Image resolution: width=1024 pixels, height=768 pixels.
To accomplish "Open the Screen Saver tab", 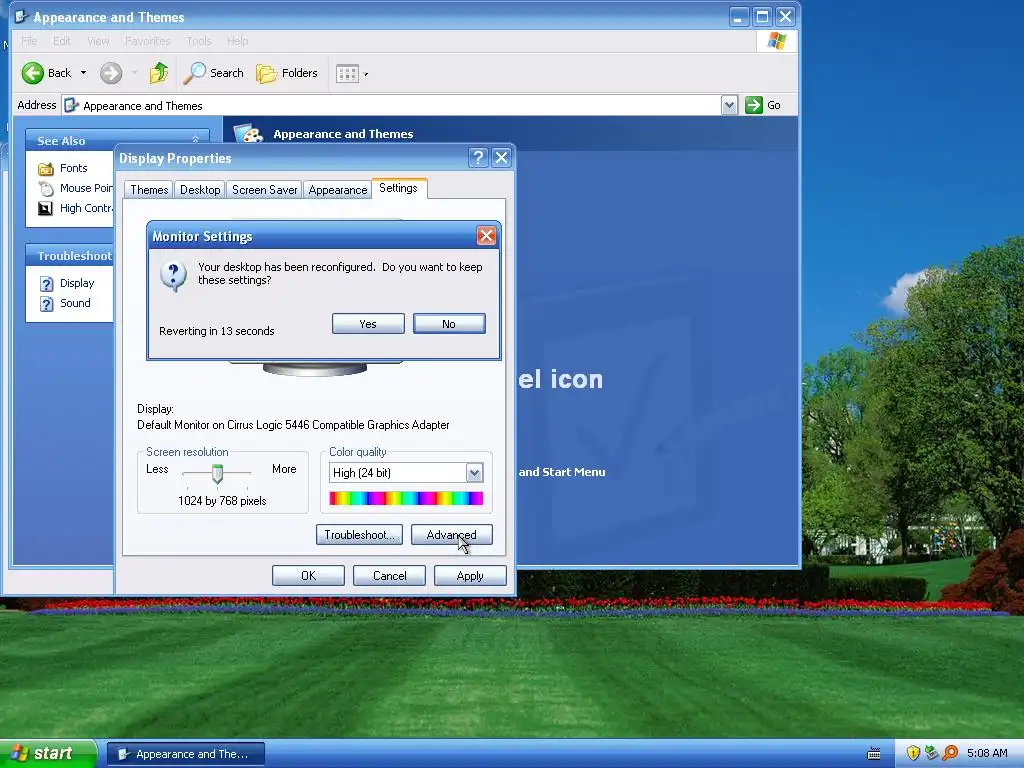I will click(264, 189).
